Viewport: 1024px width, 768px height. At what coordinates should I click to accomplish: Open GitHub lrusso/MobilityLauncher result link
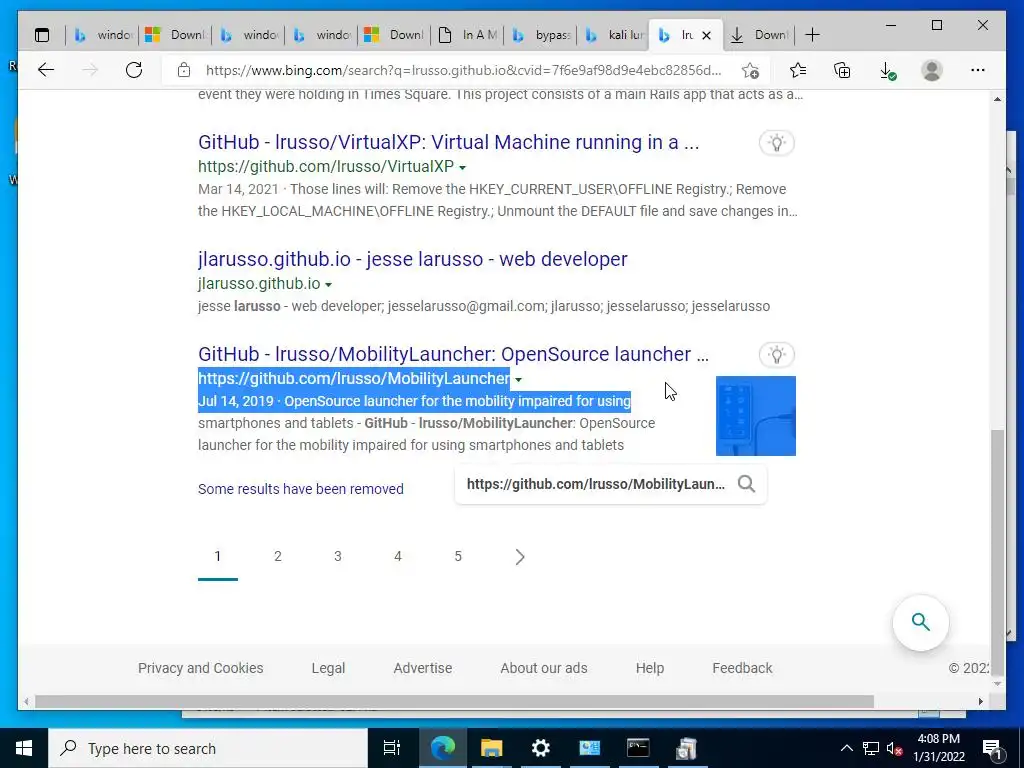click(453, 354)
